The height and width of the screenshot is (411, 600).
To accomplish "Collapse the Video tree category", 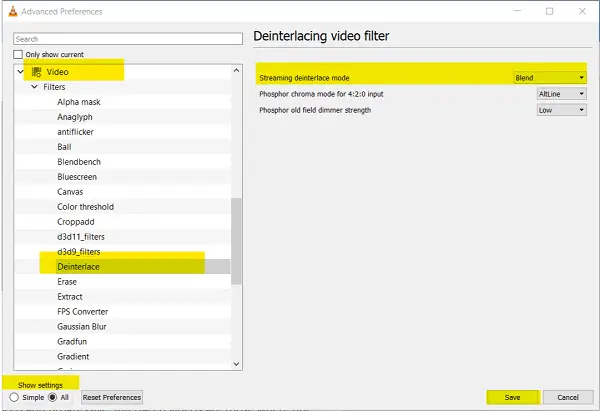I will 20,72.
